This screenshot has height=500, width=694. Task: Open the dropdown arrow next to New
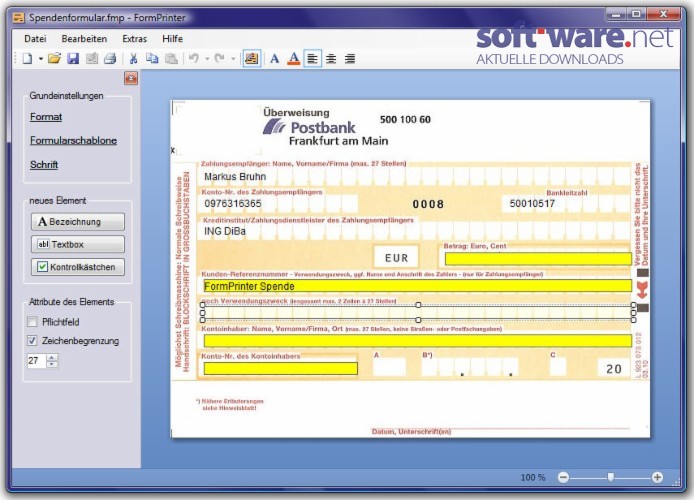coord(41,59)
